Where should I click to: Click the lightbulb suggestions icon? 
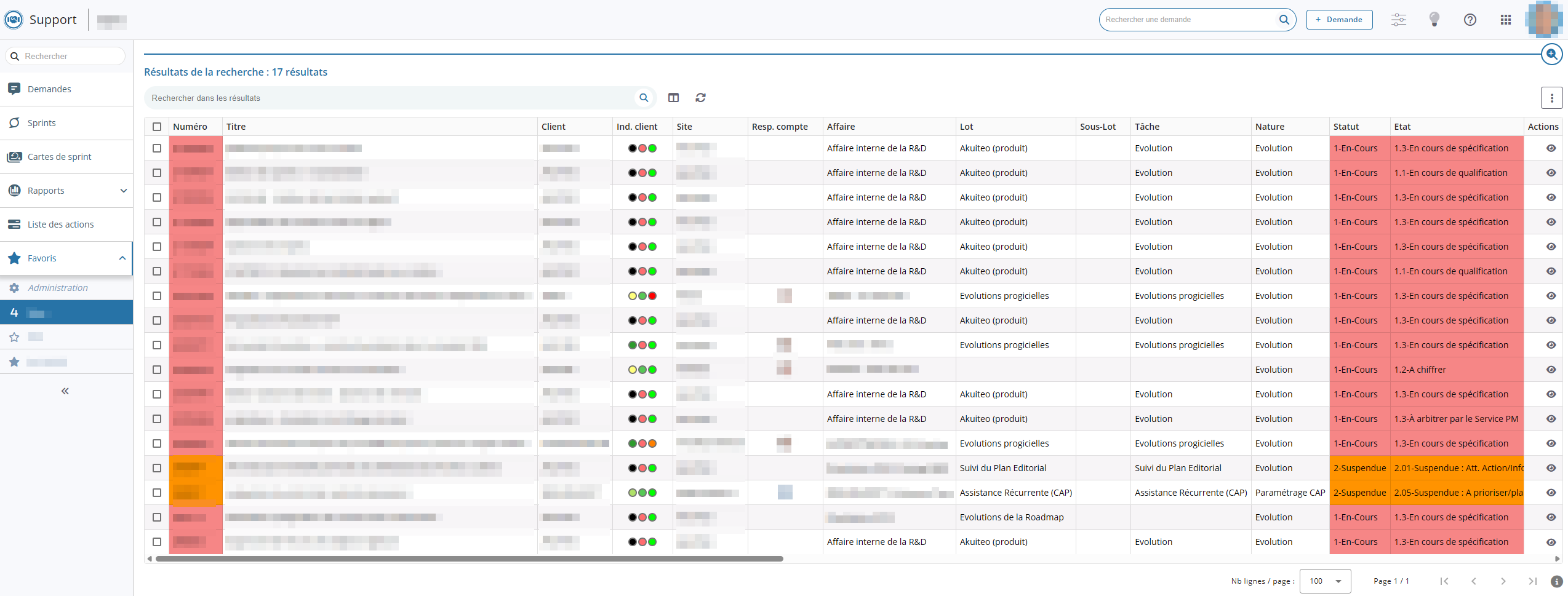pos(1434,20)
